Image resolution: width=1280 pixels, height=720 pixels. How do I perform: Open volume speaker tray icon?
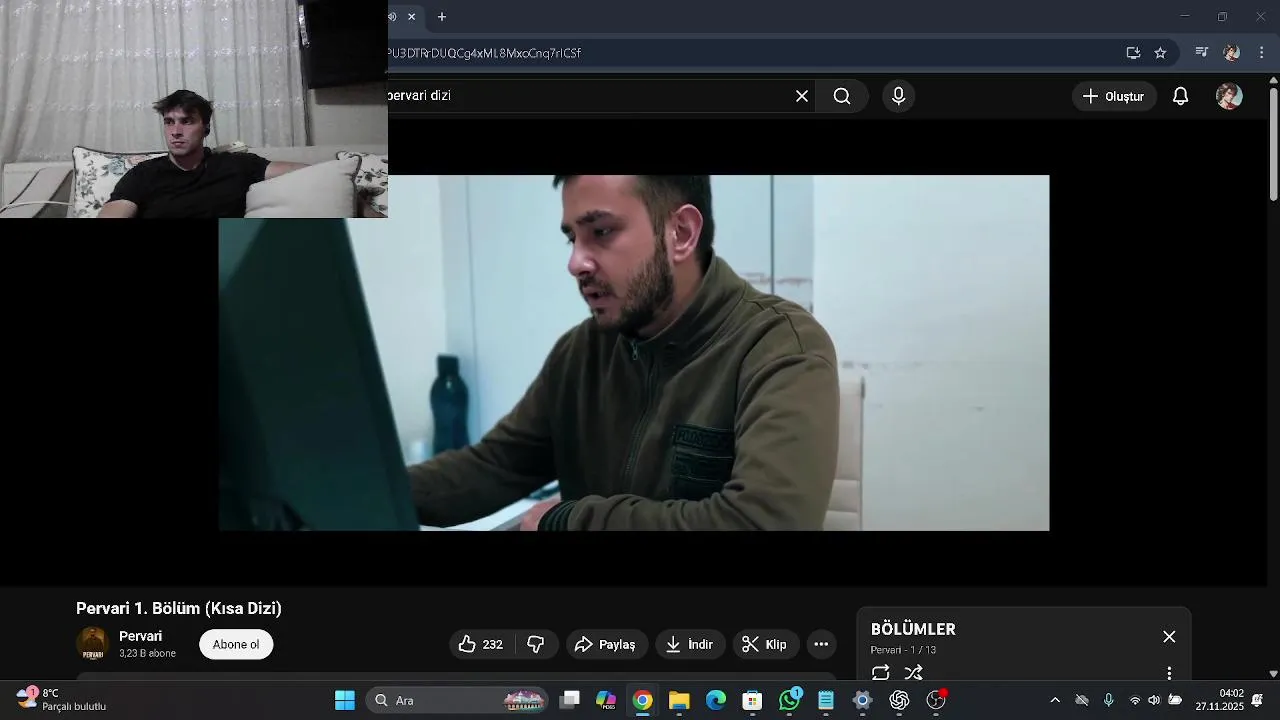click(x=1154, y=700)
